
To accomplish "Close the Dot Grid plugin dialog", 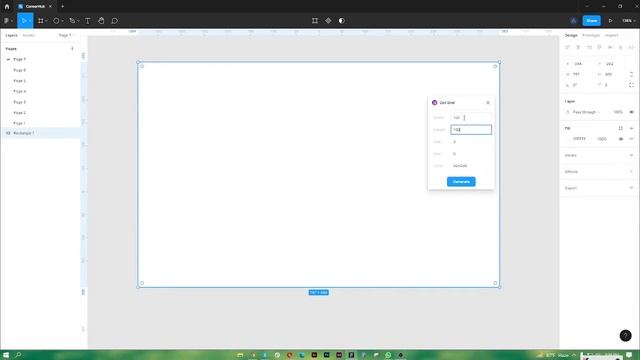I will pyautogui.click(x=488, y=102).
